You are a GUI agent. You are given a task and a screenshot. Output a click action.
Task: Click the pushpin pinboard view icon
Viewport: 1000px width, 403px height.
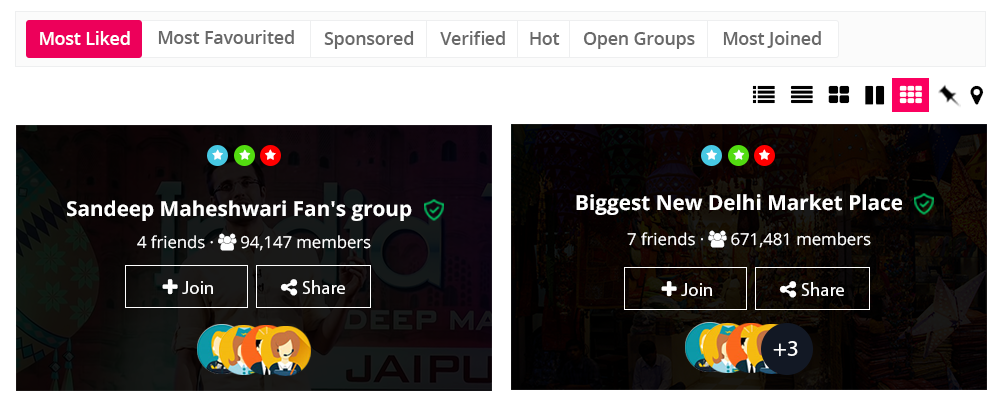(x=948, y=95)
